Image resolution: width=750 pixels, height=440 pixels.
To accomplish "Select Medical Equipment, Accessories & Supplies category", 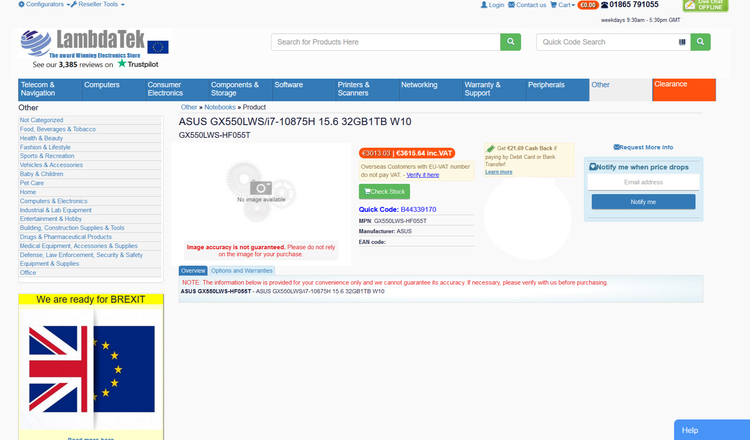I will click(78, 246).
